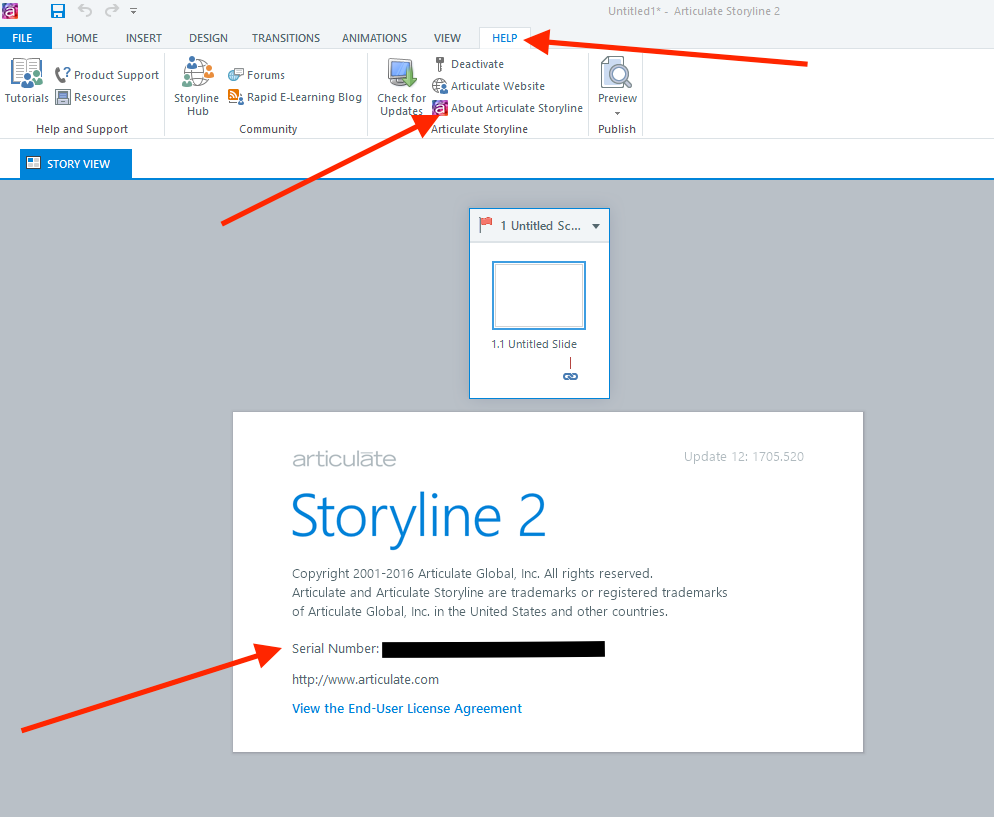Click the '1.1 Untitled Slide' label

pos(534,344)
